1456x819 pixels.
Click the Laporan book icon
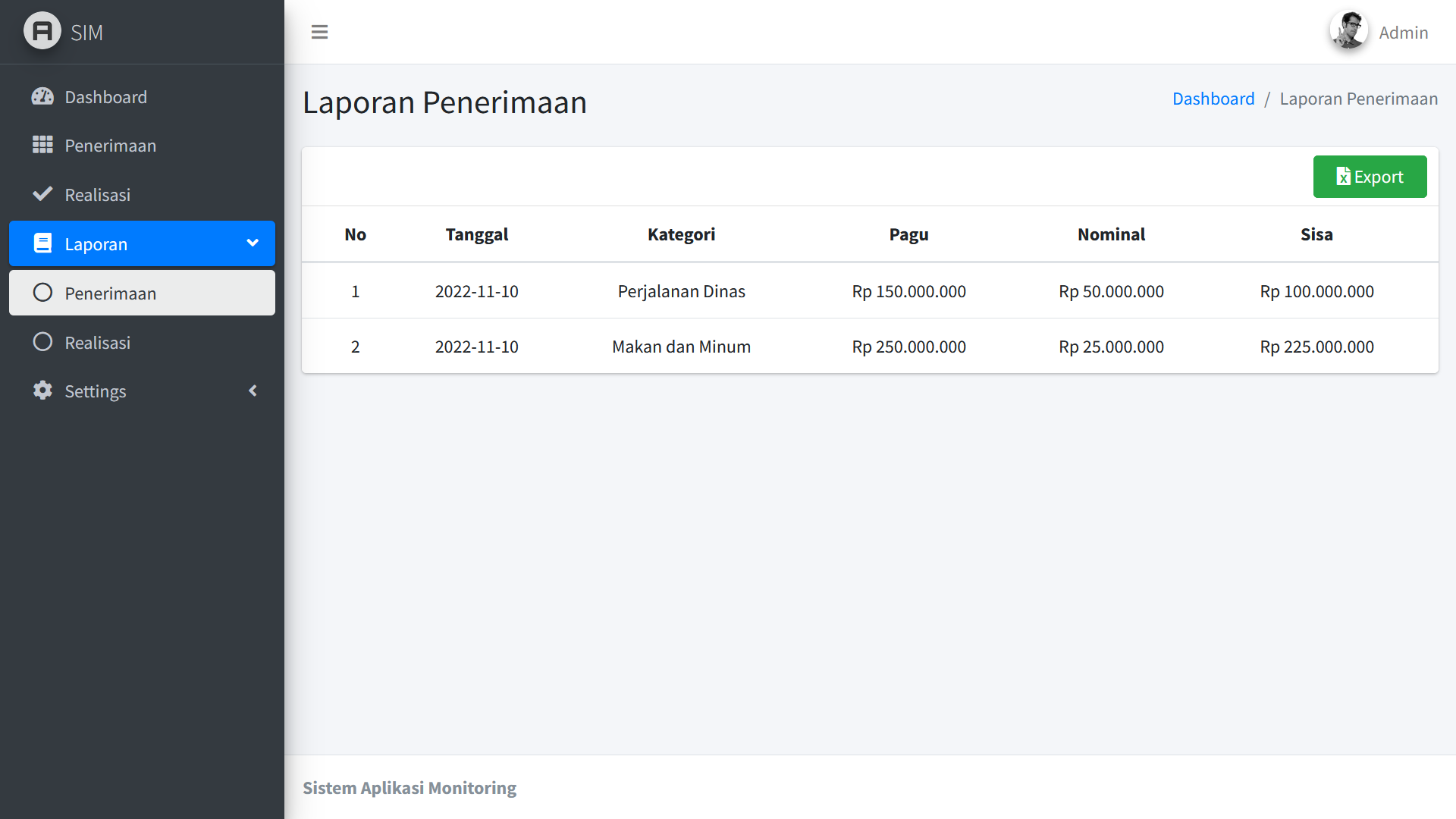pyautogui.click(x=42, y=243)
